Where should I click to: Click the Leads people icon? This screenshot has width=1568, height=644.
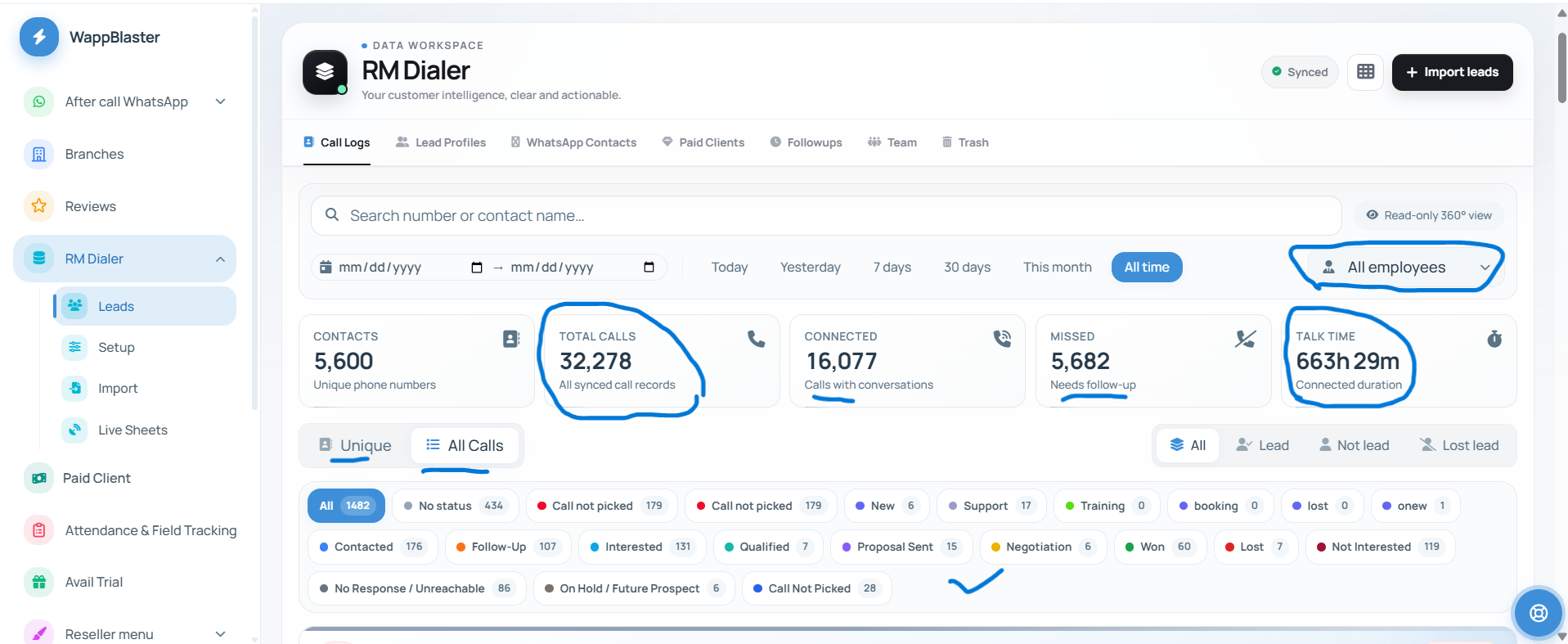click(74, 306)
